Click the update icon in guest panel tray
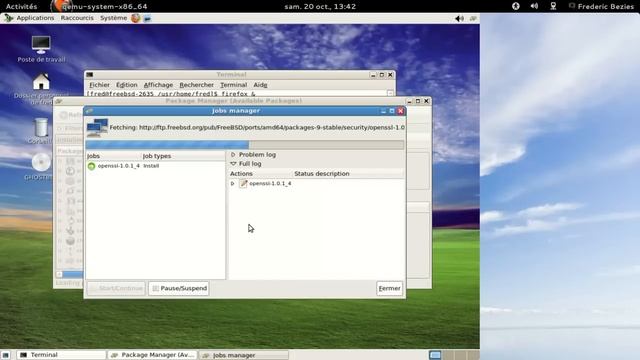 click(x=473, y=18)
